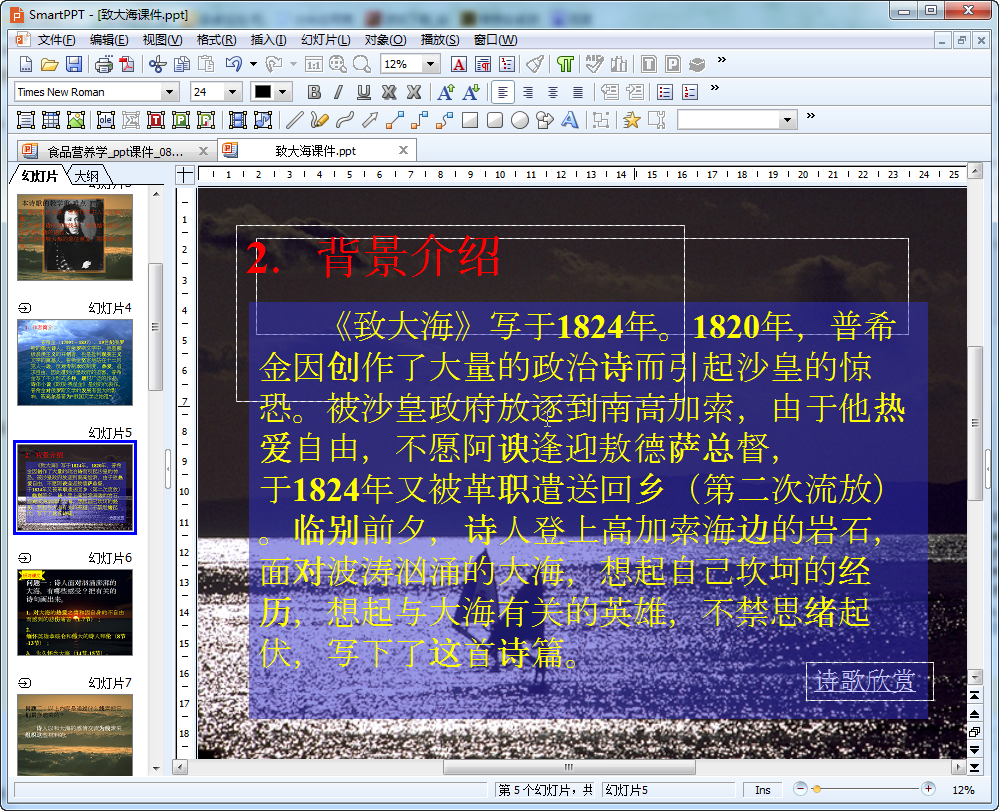Close the 致大海课件.ppt document tab
The height and width of the screenshot is (811, 999).
coord(403,150)
